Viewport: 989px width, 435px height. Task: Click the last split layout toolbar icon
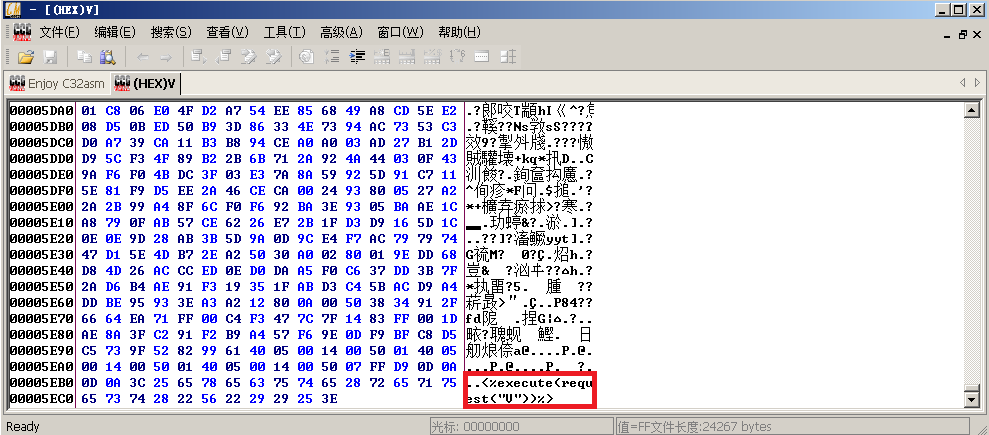click(508, 57)
